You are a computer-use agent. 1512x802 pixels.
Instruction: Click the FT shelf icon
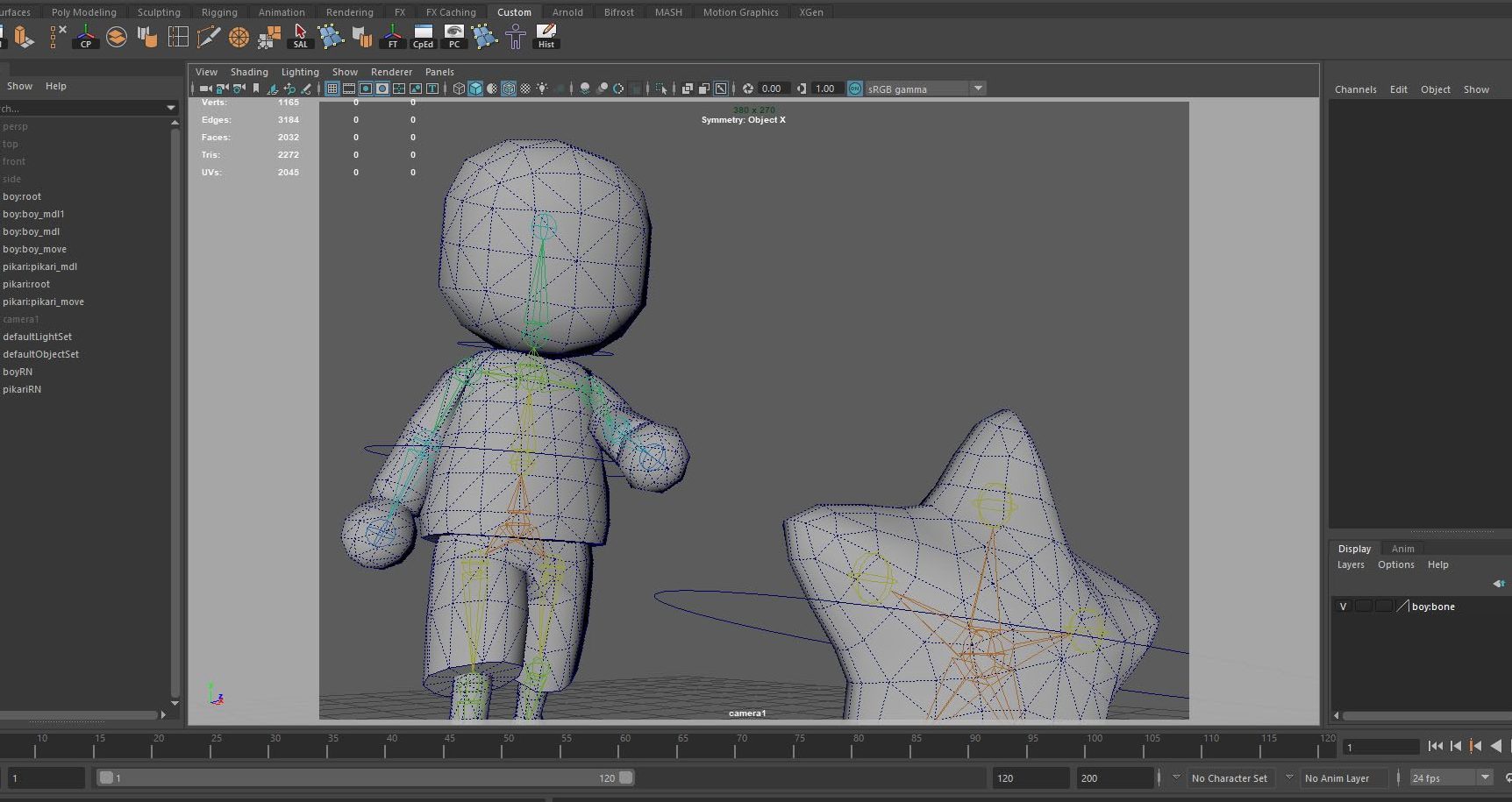(x=392, y=36)
